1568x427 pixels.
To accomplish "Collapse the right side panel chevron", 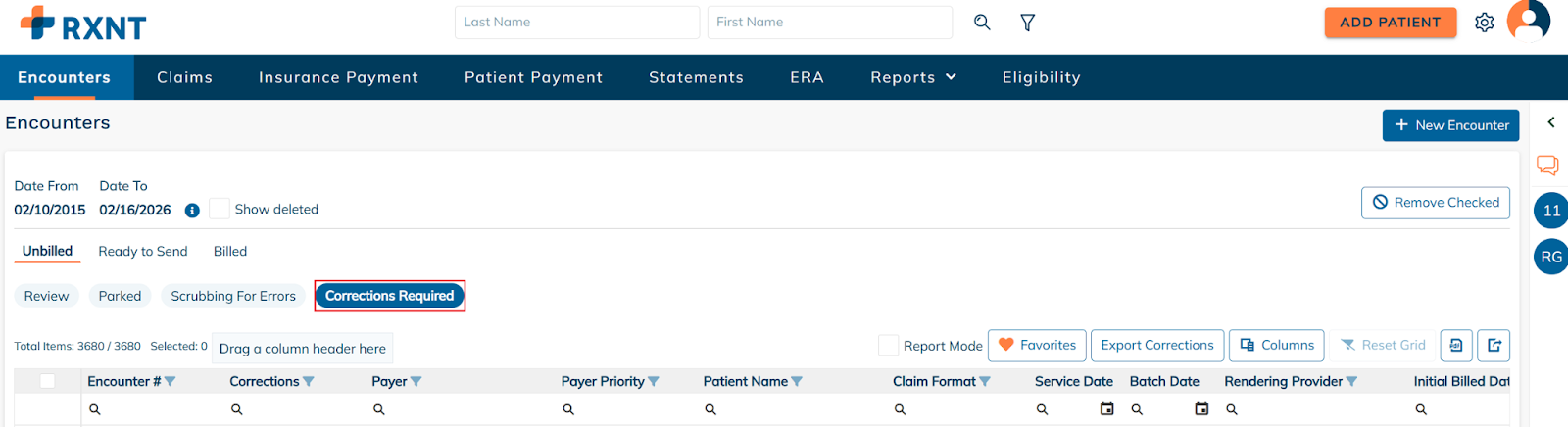I will [x=1551, y=122].
